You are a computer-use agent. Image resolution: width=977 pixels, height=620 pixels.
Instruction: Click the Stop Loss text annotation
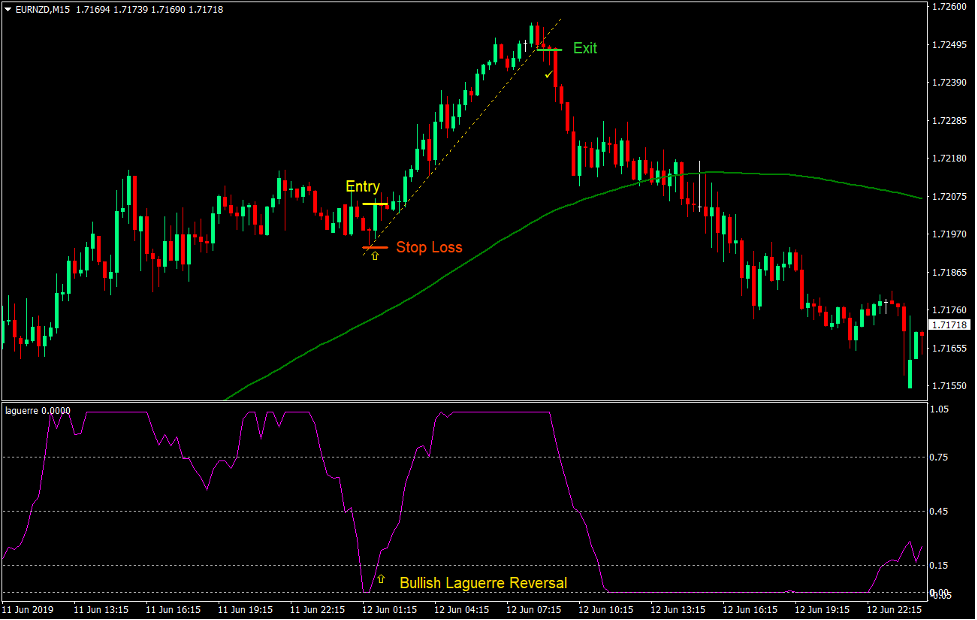[x=430, y=247]
